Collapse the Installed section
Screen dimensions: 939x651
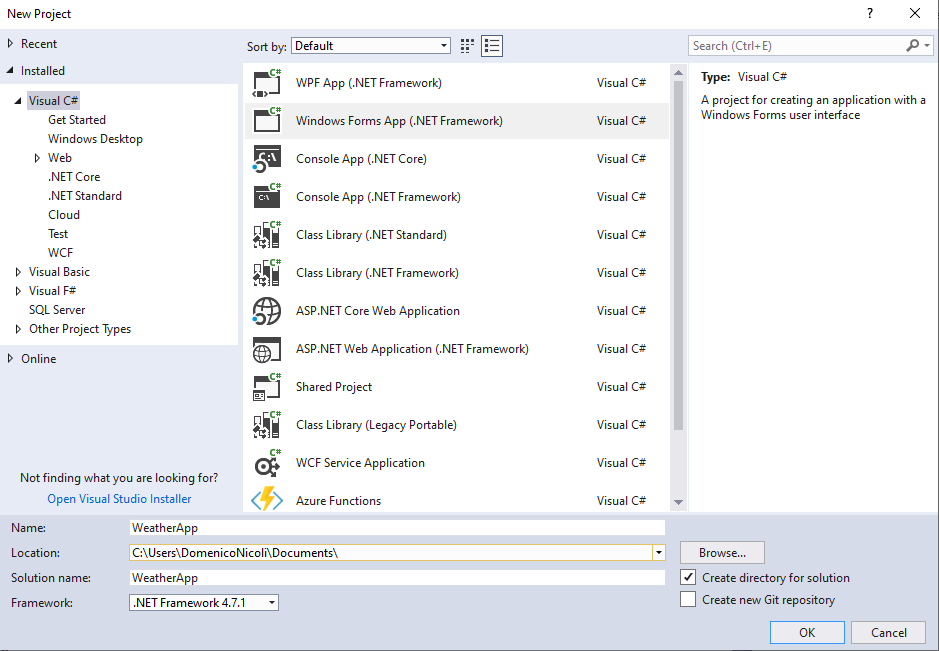(10, 71)
